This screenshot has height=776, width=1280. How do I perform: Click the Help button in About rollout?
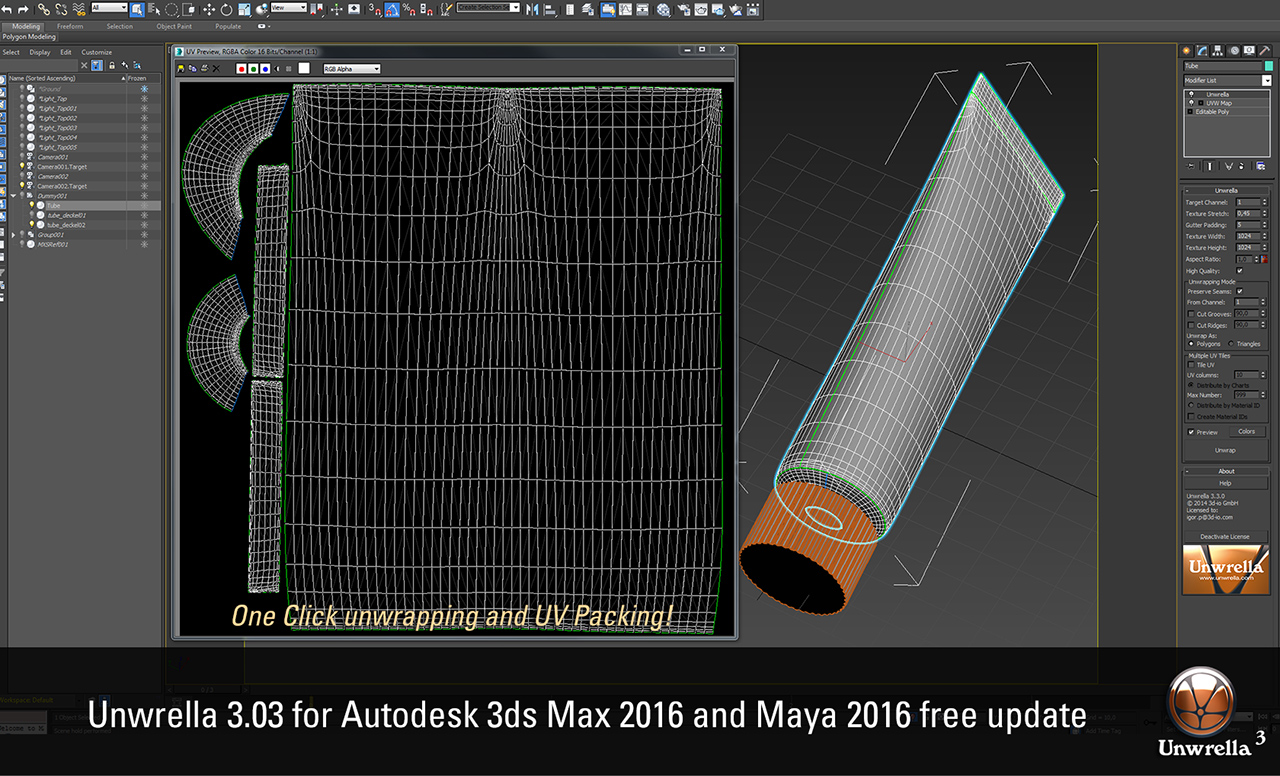click(x=1227, y=483)
